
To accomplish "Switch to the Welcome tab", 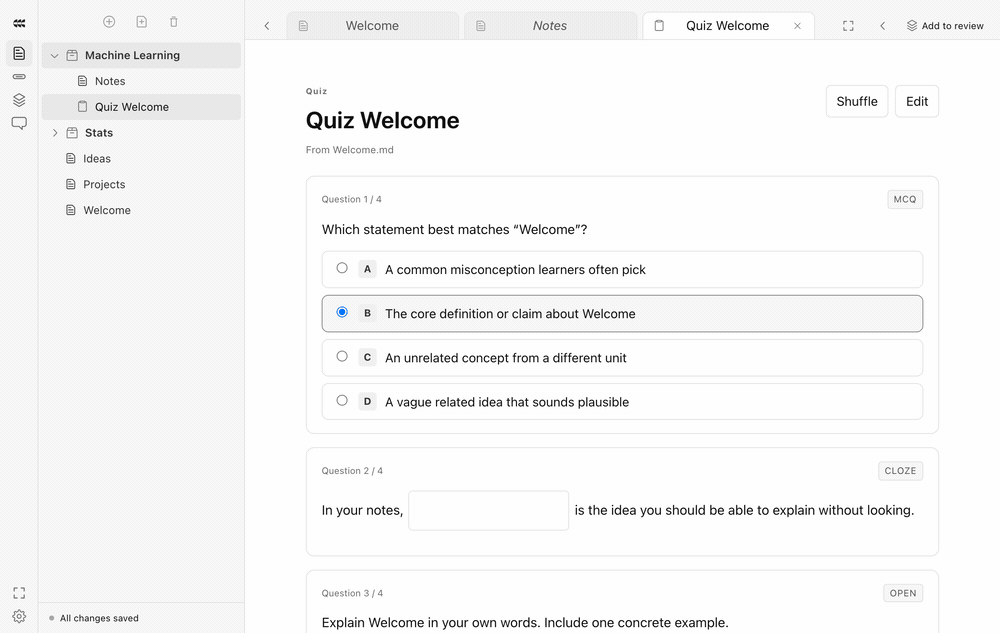I will tap(372, 25).
